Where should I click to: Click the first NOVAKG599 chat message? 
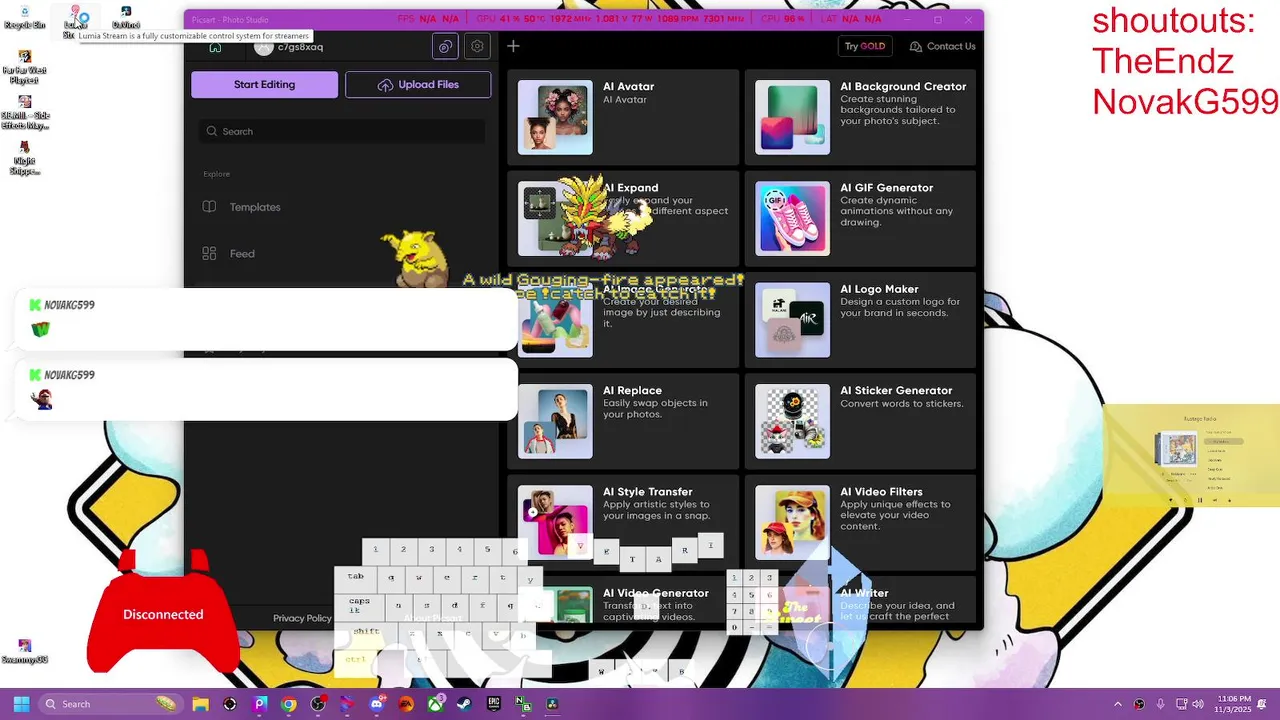[265, 320]
